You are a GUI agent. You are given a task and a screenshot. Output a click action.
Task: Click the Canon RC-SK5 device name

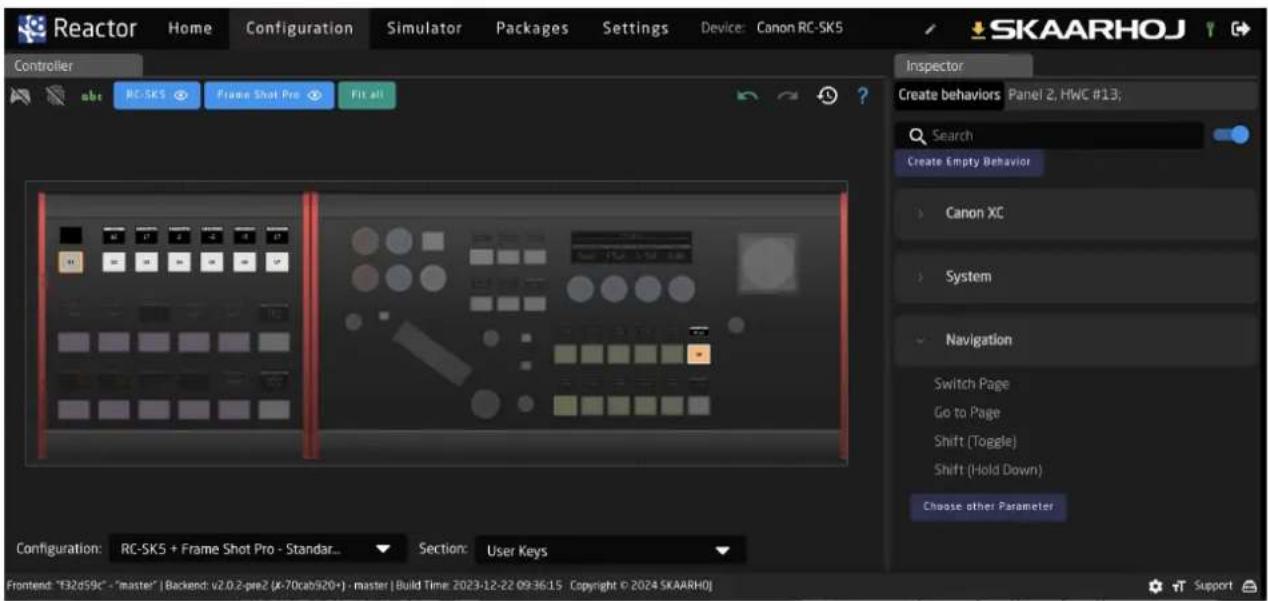(799, 29)
